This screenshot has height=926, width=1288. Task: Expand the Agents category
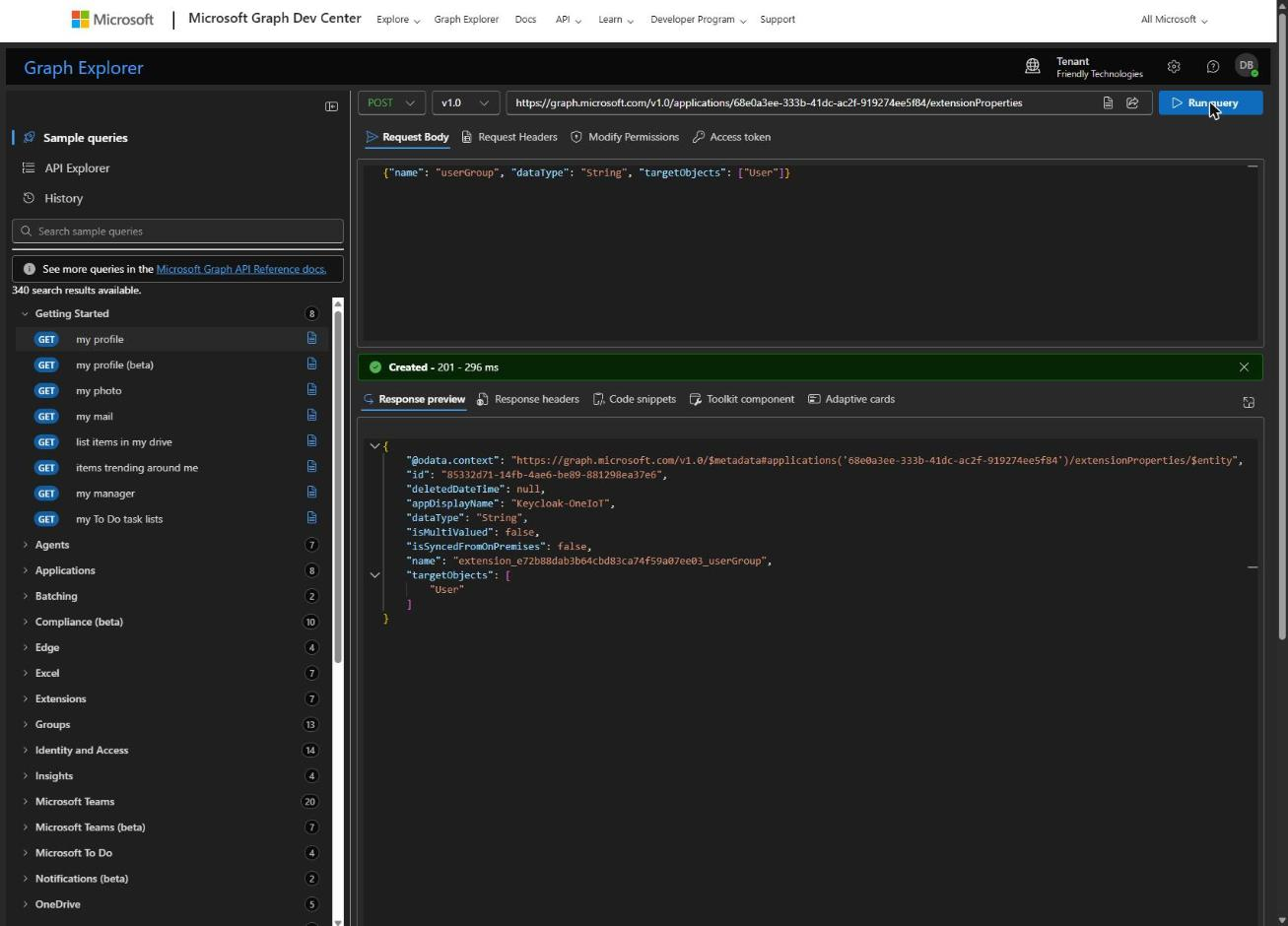(x=25, y=545)
